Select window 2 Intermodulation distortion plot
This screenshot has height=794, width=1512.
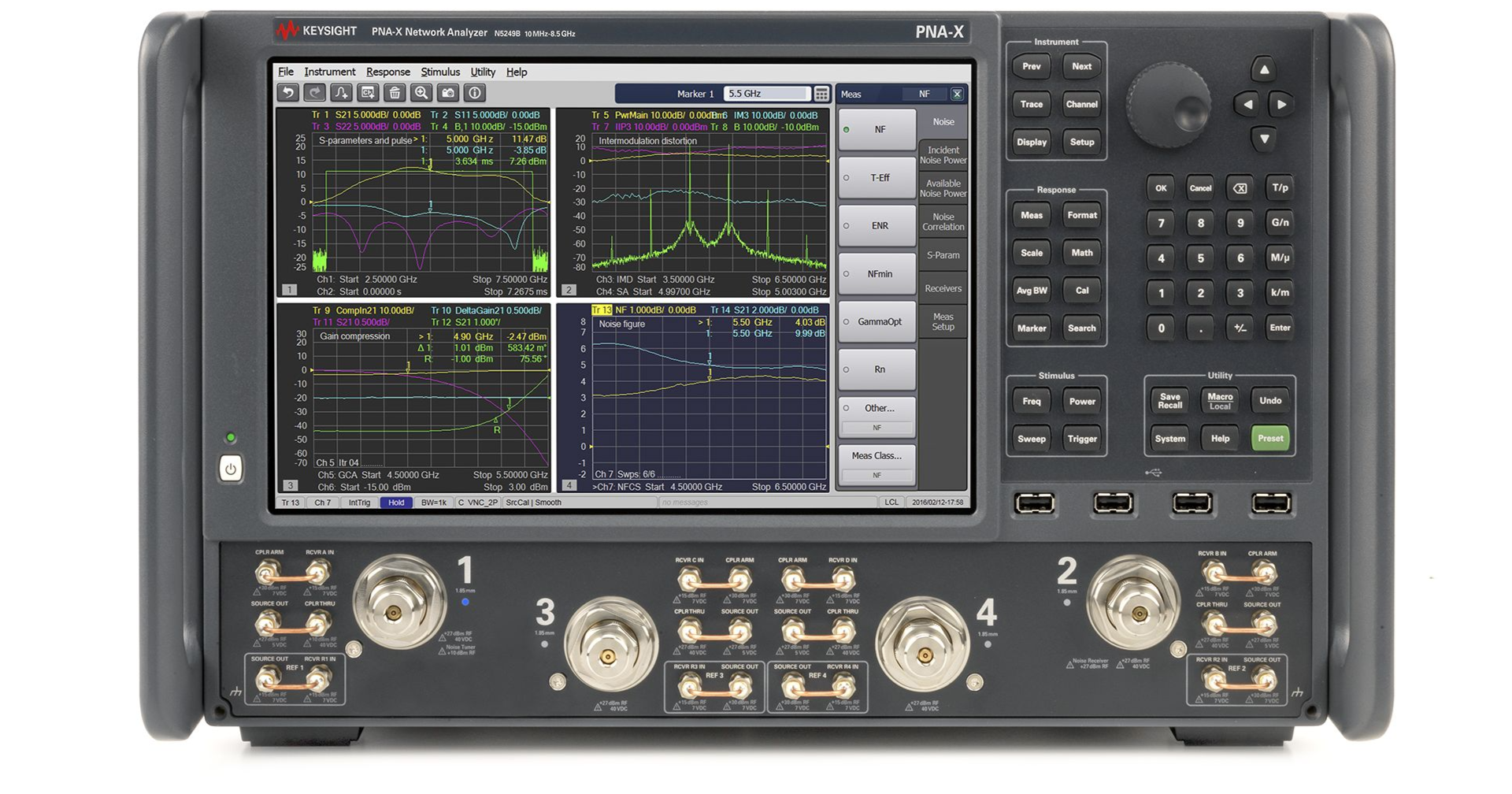click(691, 202)
